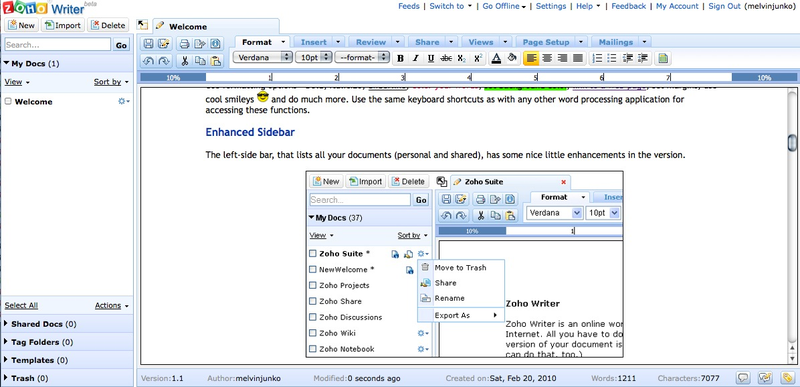Click the yellow tag icon in status bar
Viewport: 800px width, 387px height.
(x=787, y=378)
